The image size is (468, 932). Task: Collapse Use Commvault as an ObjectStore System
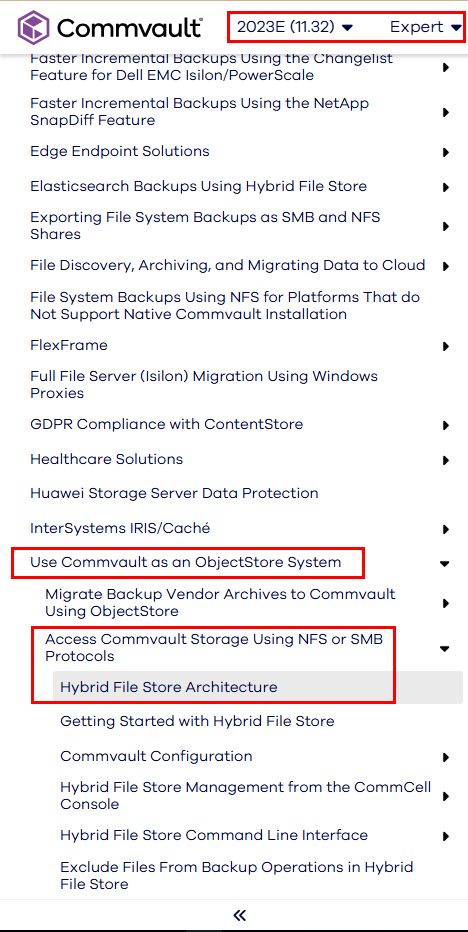click(x=445, y=563)
